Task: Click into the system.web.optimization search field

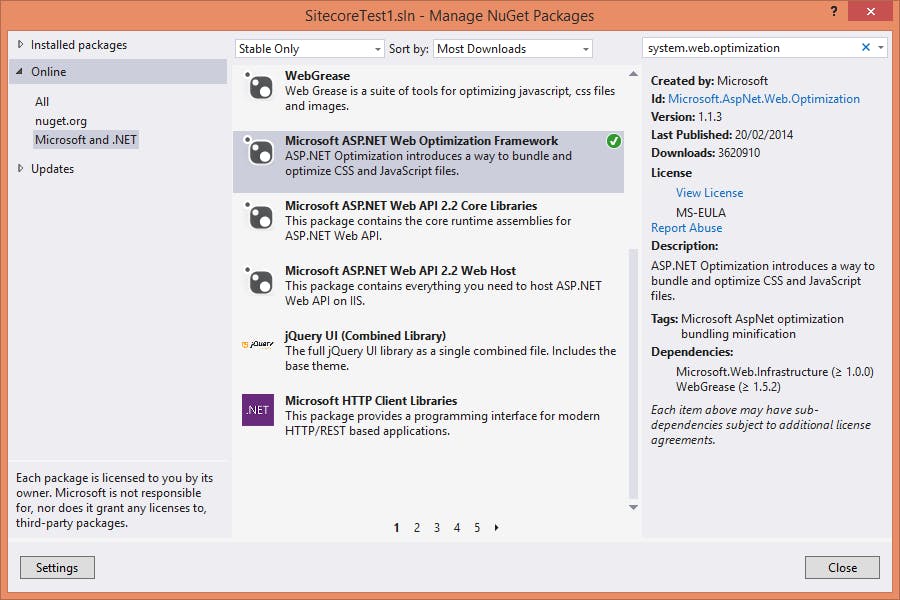Action: 751,48
